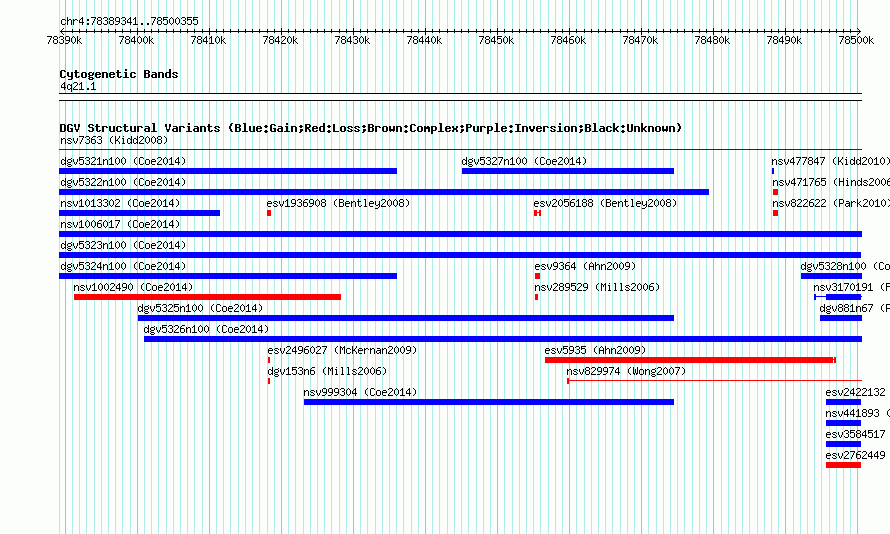Click the chr4:78389341..78500355 coordinates text
890x534 pixels.
click(x=129, y=21)
